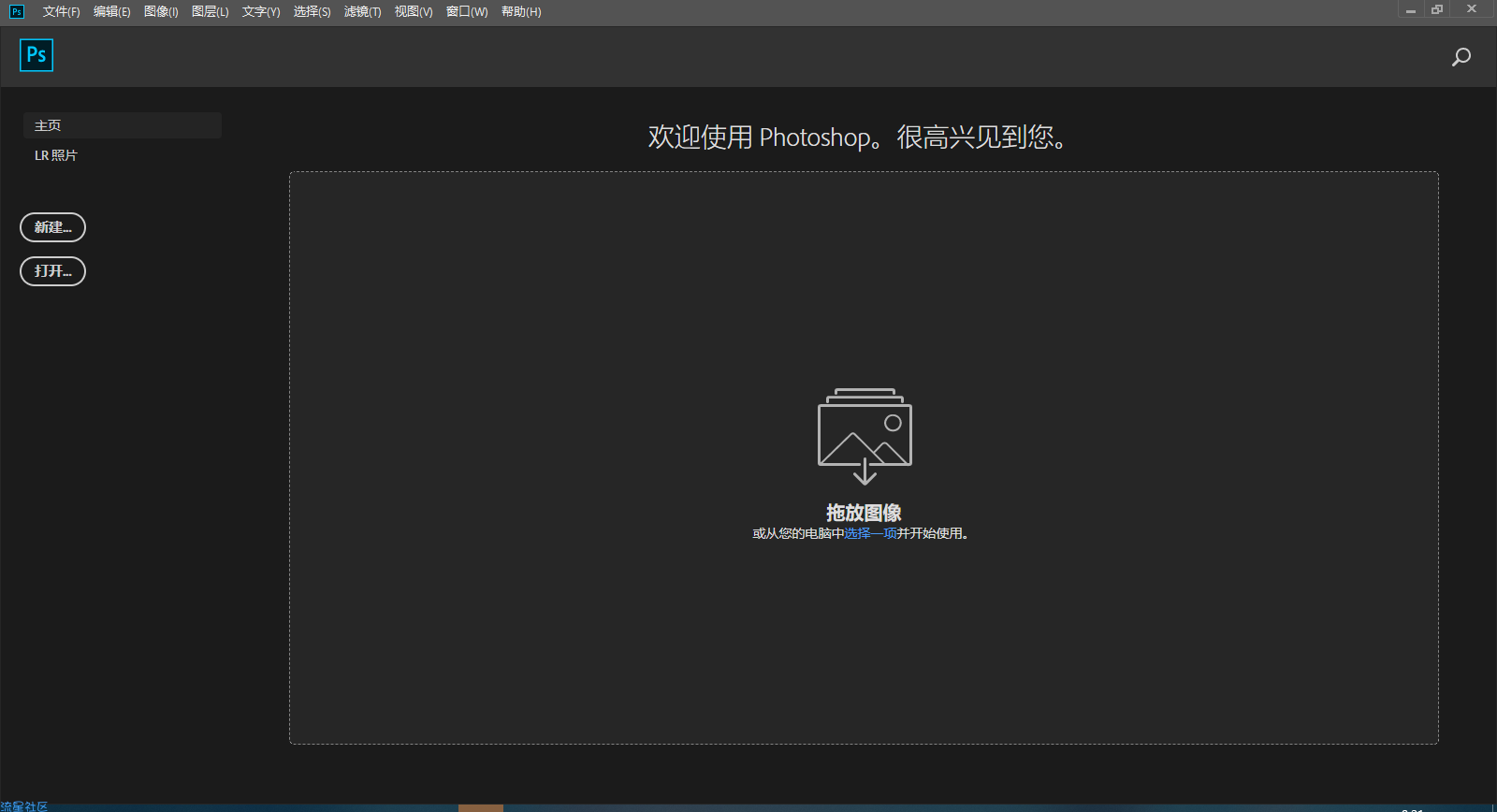The height and width of the screenshot is (812, 1497).
Task: Open the 图像(I) menu
Action: pyautogui.click(x=161, y=12)
